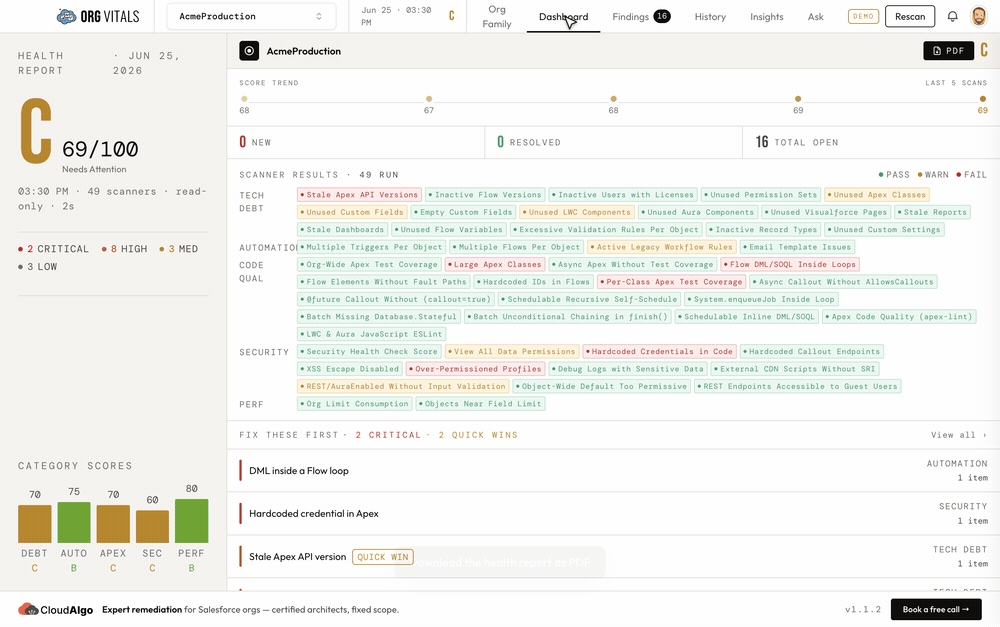
Task: Click the Org Vitals cloud logo
Action: [66, 17]
